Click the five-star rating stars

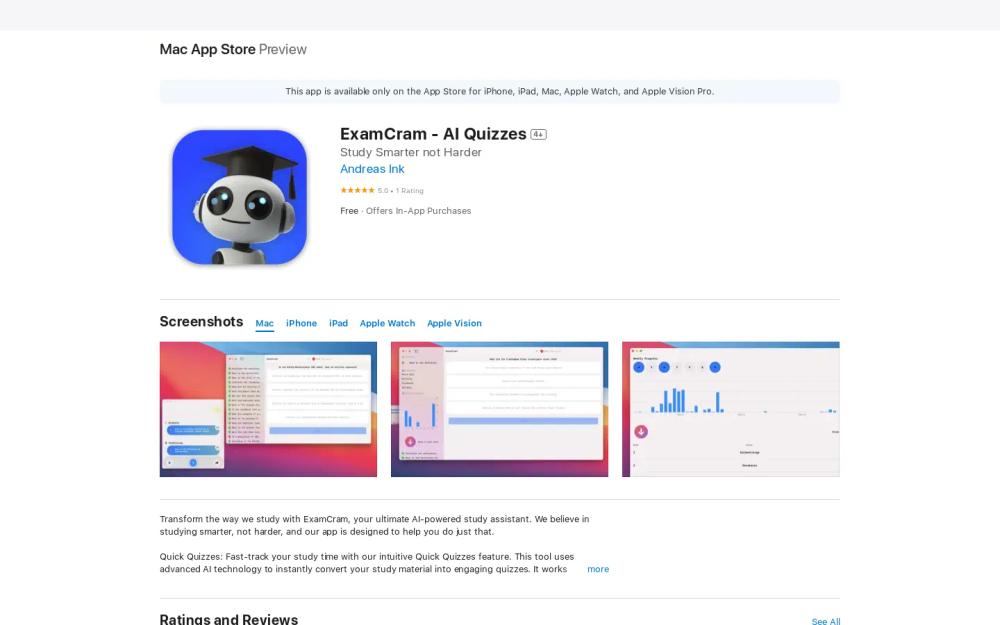point(357,190)
